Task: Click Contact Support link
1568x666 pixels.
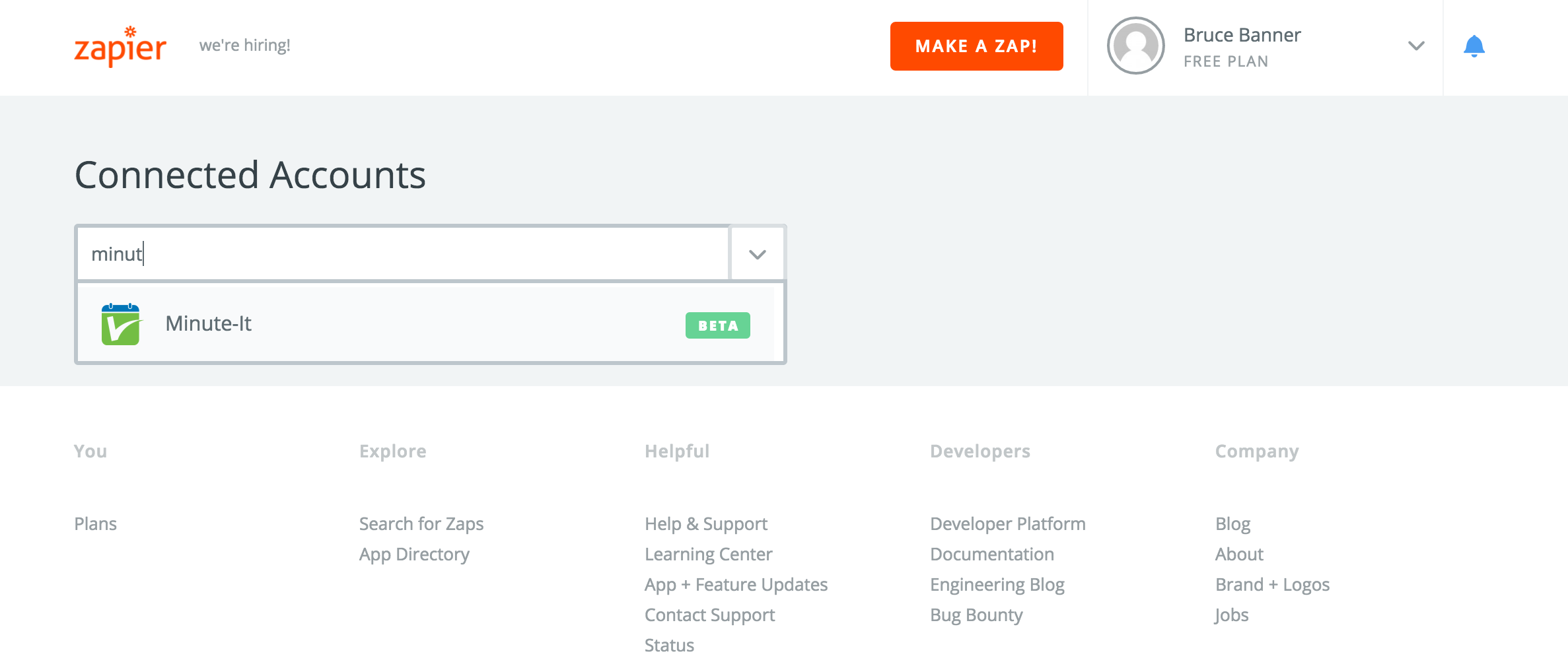Action: (709, 615)
